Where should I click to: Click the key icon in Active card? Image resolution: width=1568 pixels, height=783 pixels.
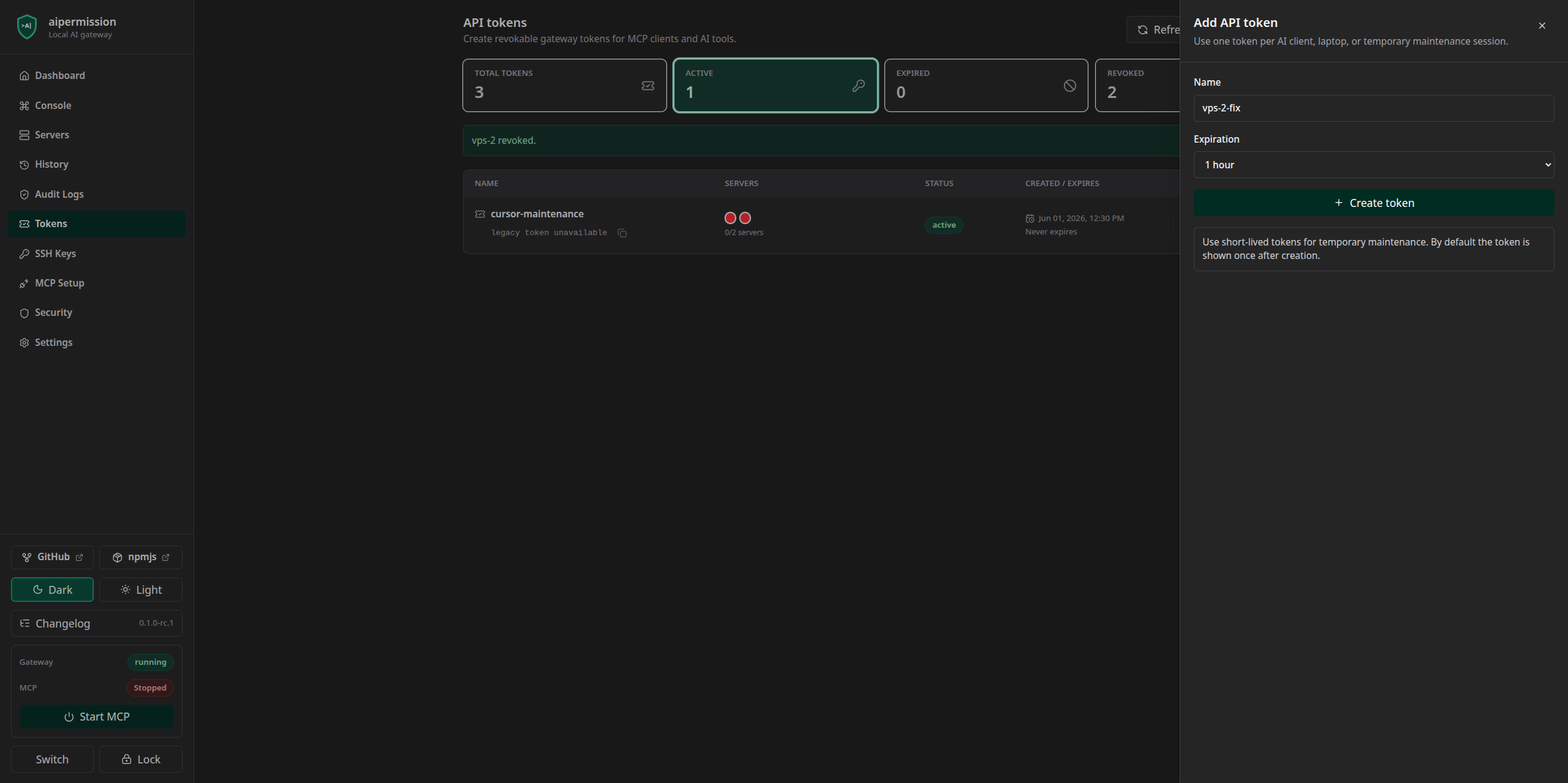(x=859, y=86)
